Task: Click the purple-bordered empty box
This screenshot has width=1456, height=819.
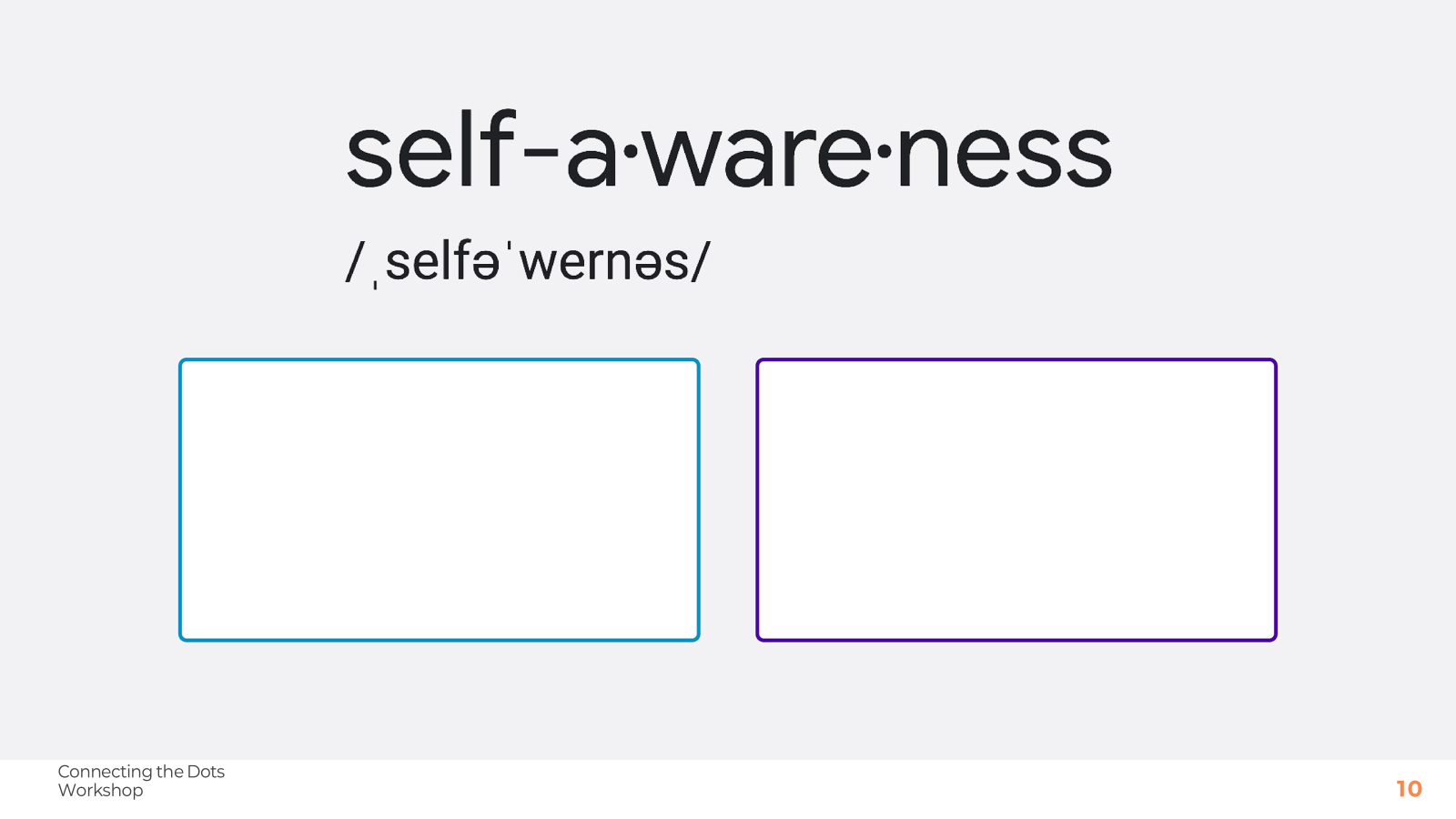Action: 1016,500
